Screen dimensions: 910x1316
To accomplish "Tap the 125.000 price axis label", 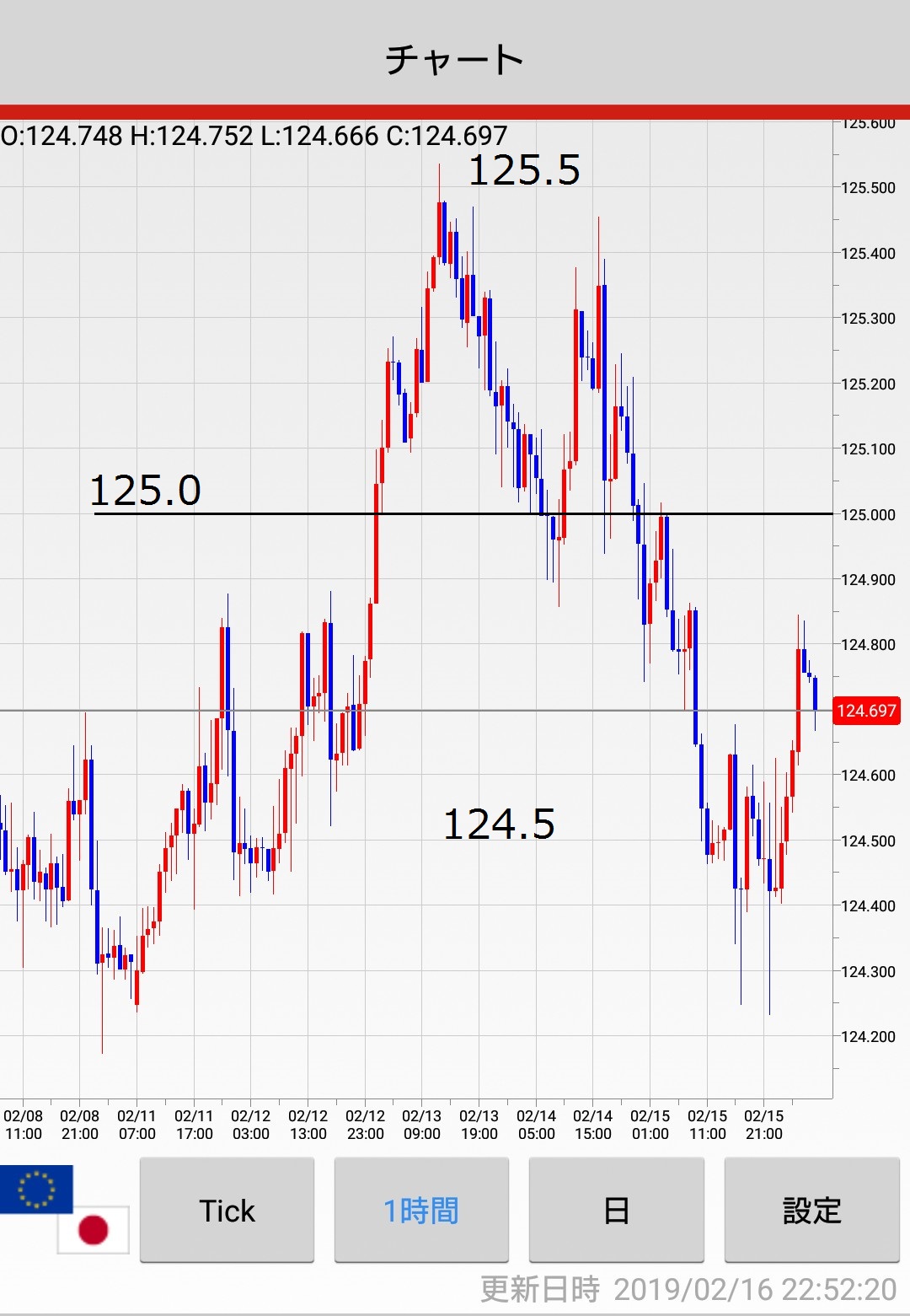I will (x=868, y=514).
